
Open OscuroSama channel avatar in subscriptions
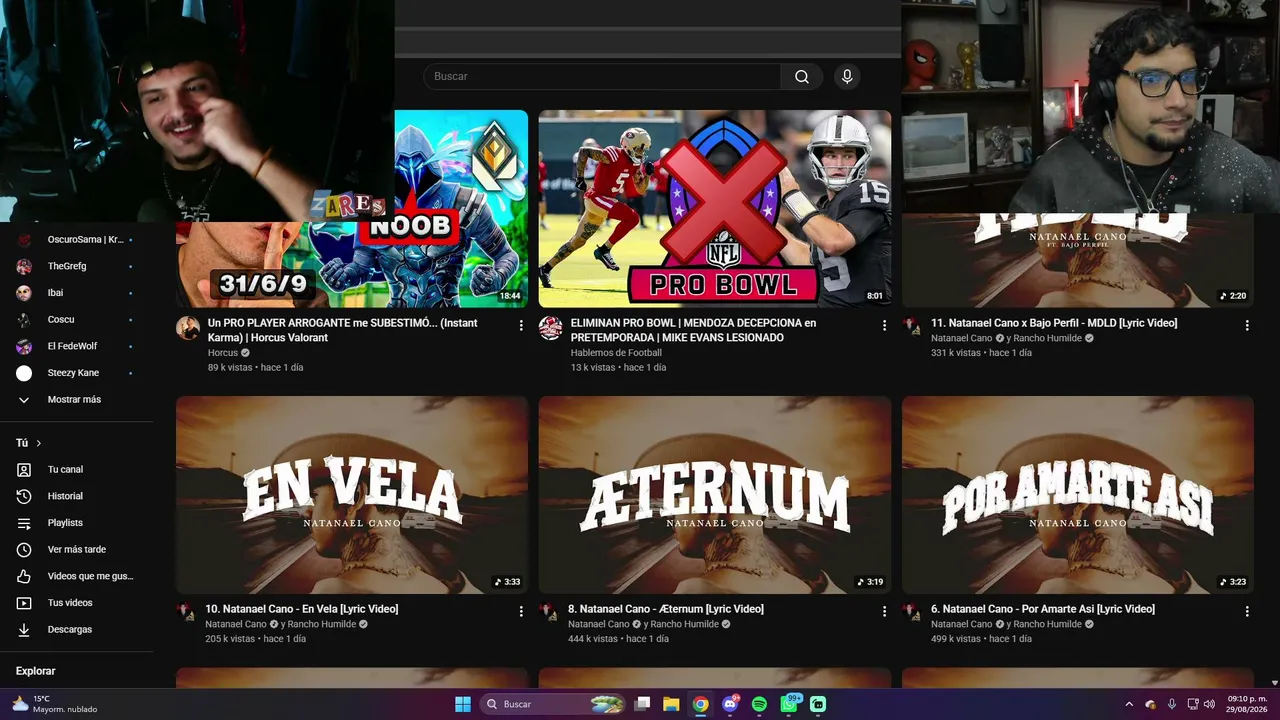point(24,240)
